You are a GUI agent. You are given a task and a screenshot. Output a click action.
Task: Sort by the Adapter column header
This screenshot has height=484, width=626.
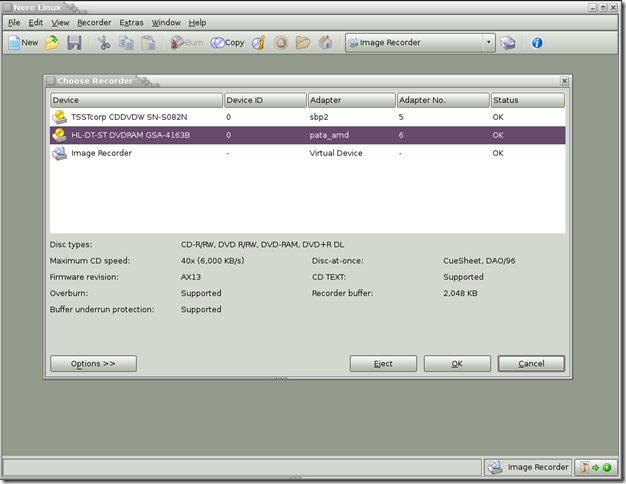pos(351,100)
